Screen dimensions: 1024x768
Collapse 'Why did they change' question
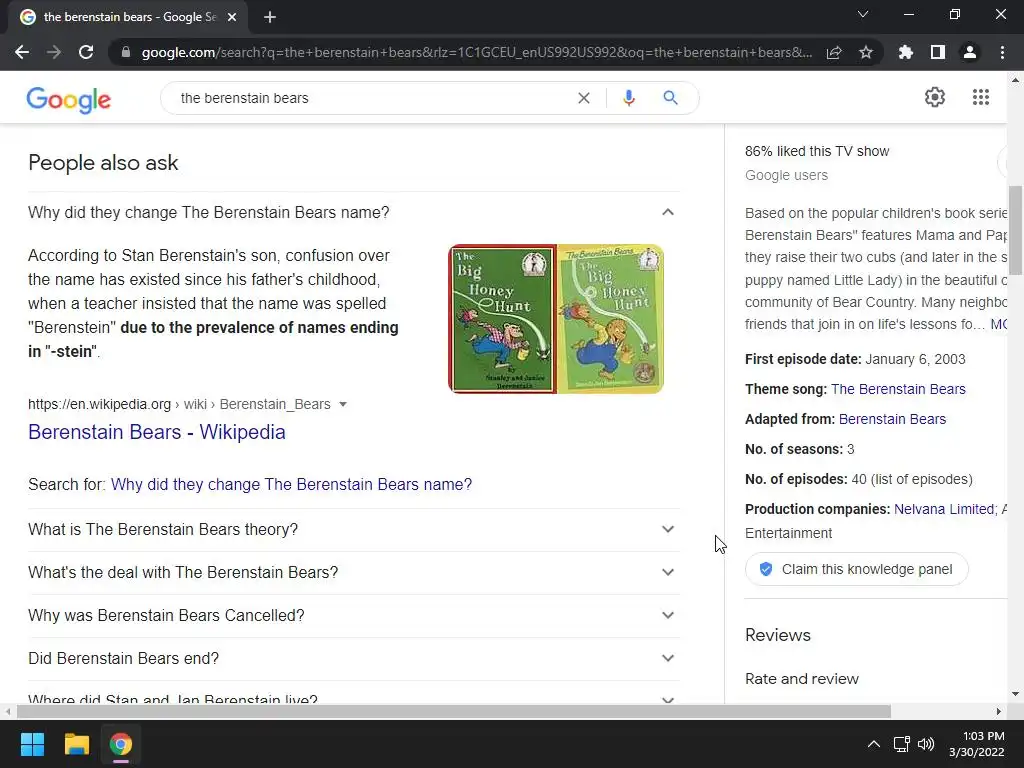pyautogui.click(x=354, y=212)
